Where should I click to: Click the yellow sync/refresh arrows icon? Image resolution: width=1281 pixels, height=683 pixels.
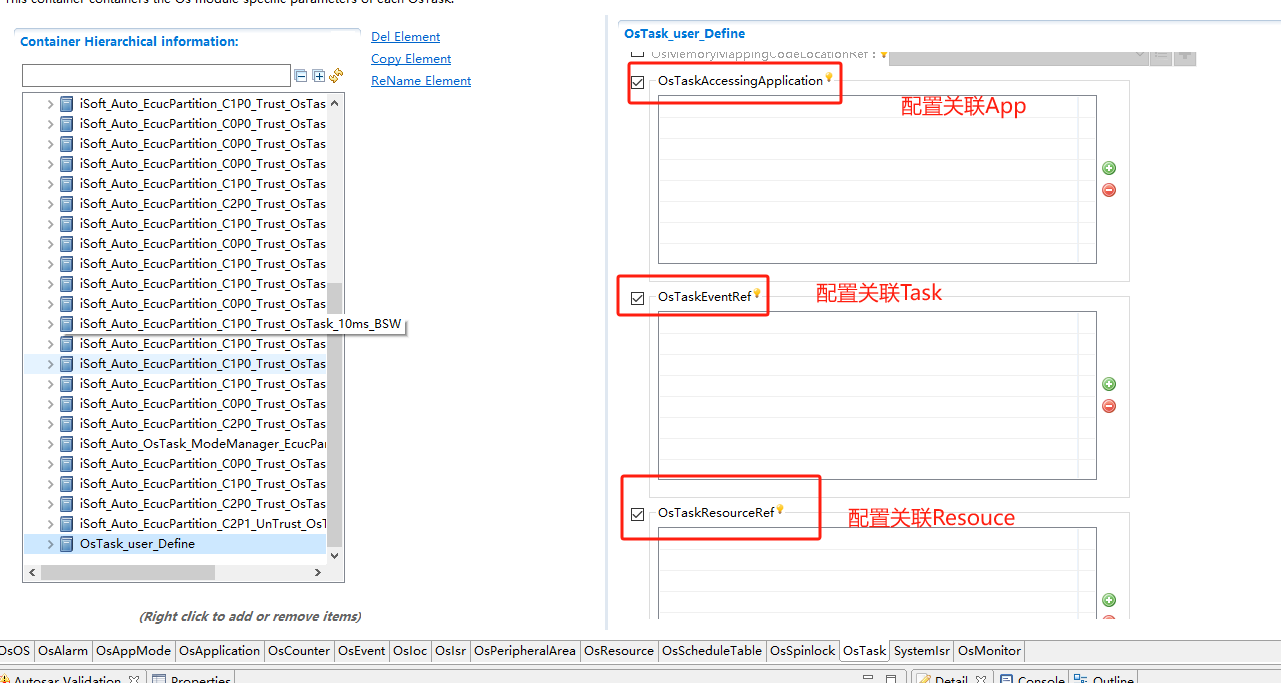pos(336,75)
